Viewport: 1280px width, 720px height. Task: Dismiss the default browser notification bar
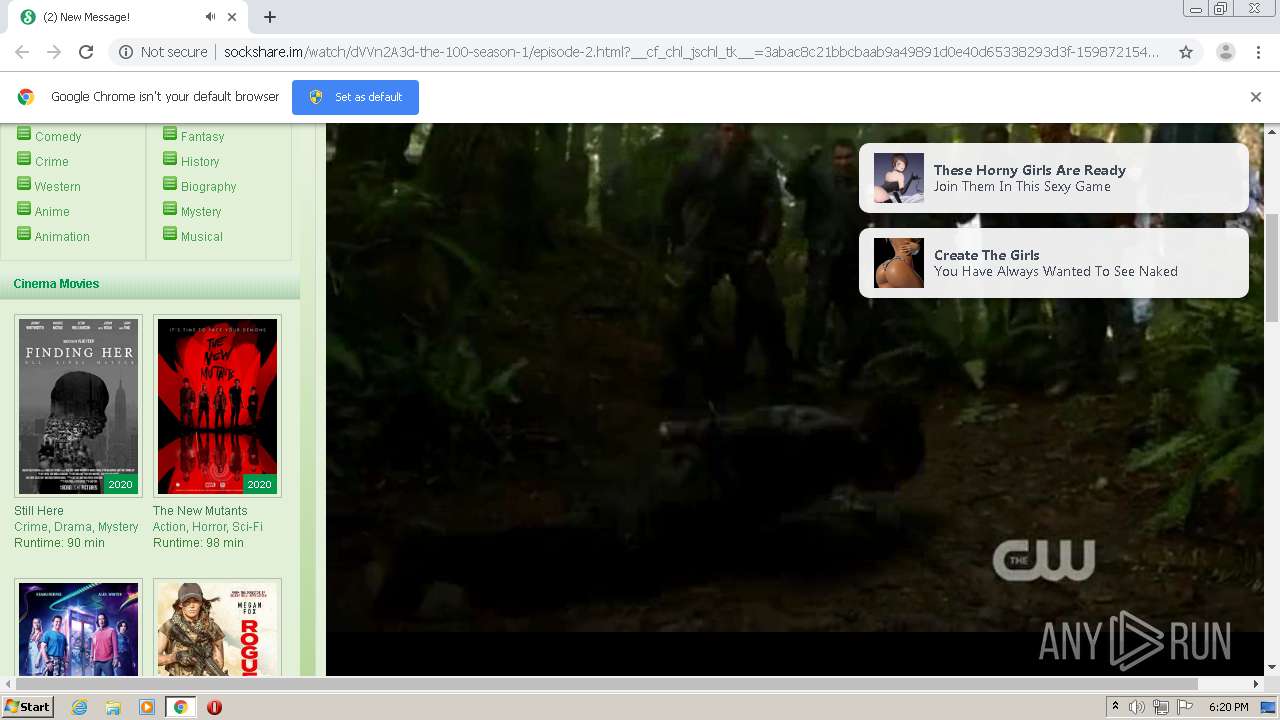pyautogui.click(x=1256, y=97)
